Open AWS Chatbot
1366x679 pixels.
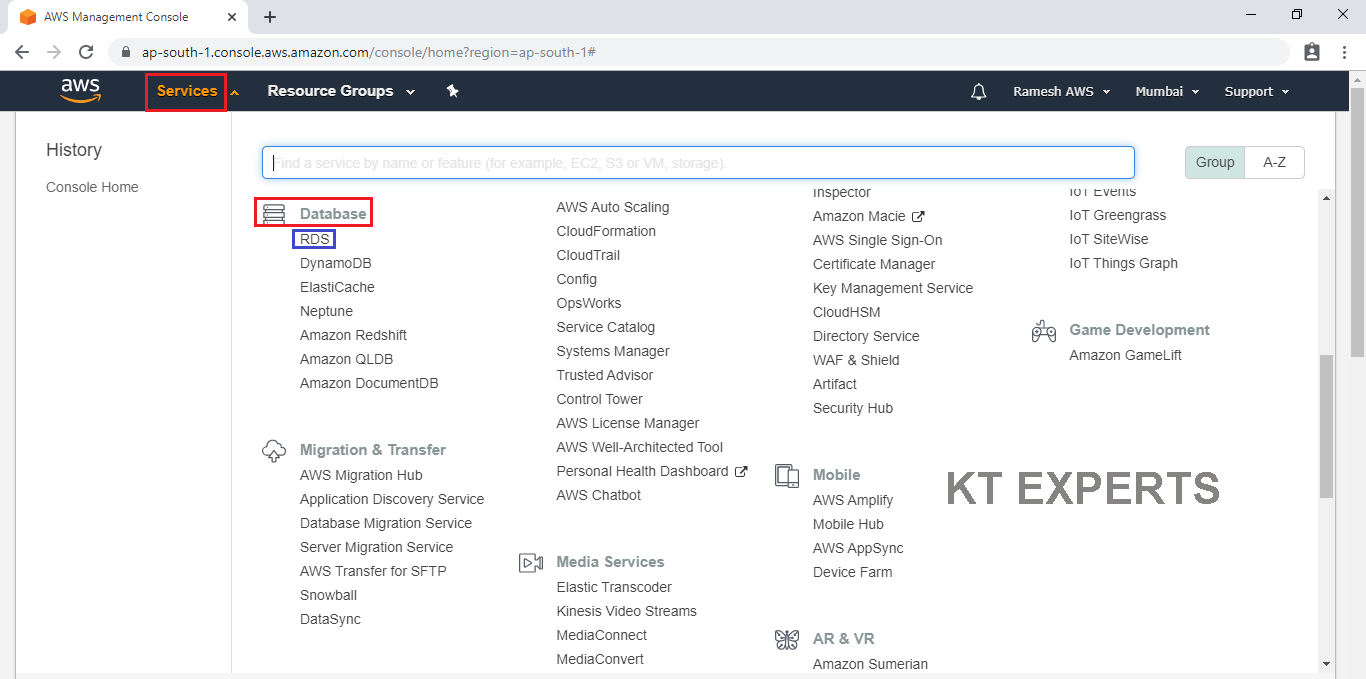pyautogui.click(x=599, y=495)
